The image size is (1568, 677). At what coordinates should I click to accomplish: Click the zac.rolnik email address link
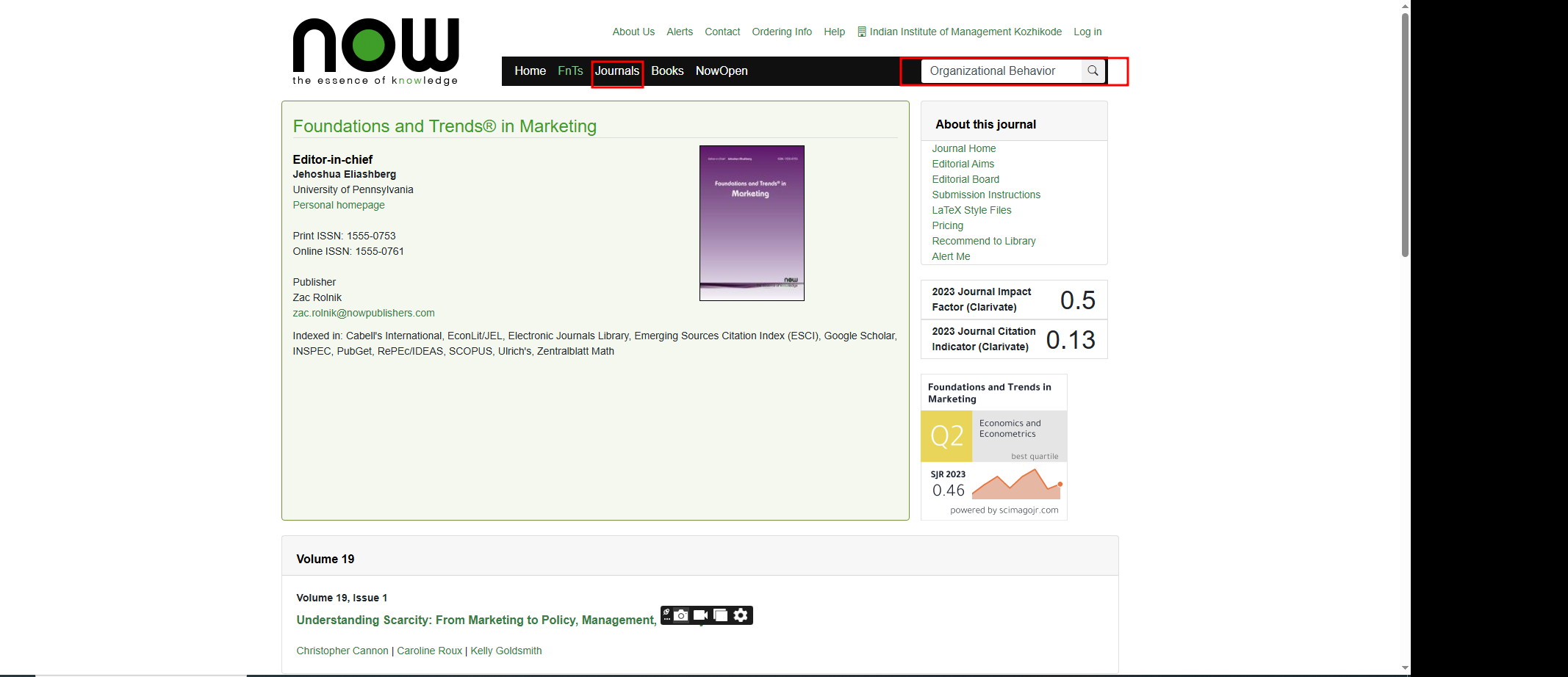click(364, 313)
